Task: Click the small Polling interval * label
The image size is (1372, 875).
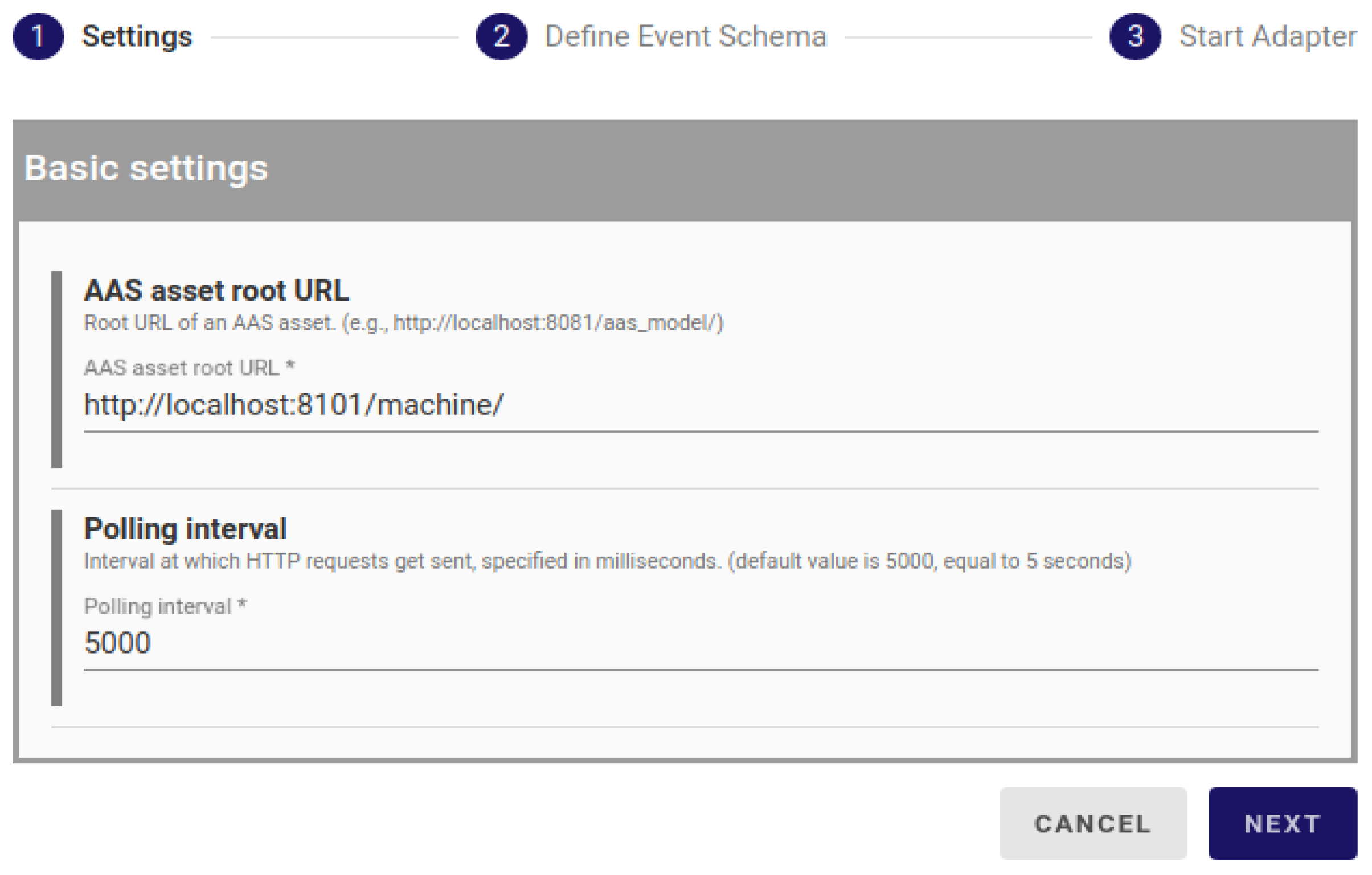Action: coord(165,606)
